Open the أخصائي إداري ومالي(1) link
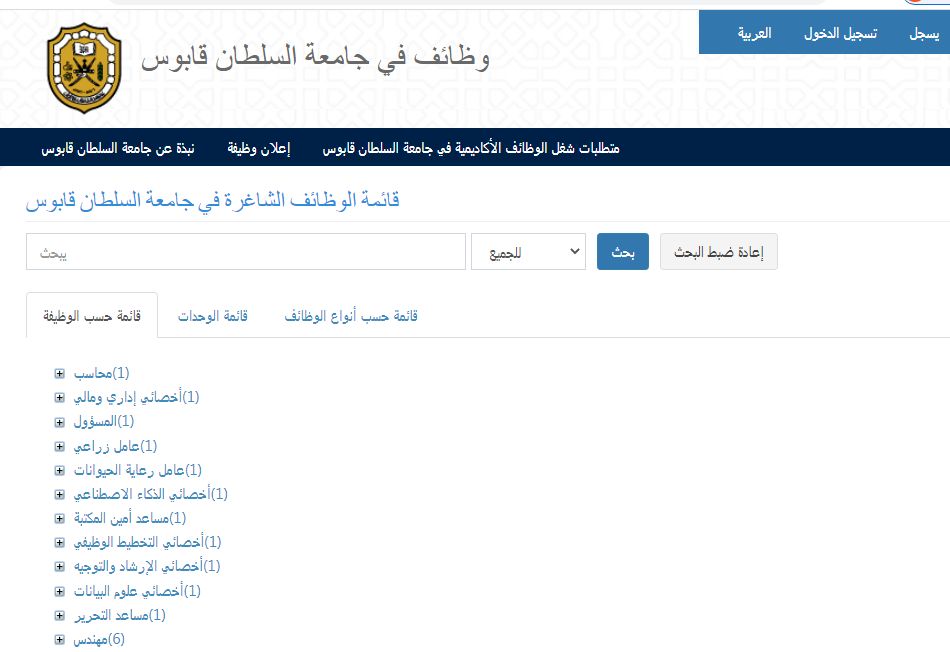 (136, 398)
